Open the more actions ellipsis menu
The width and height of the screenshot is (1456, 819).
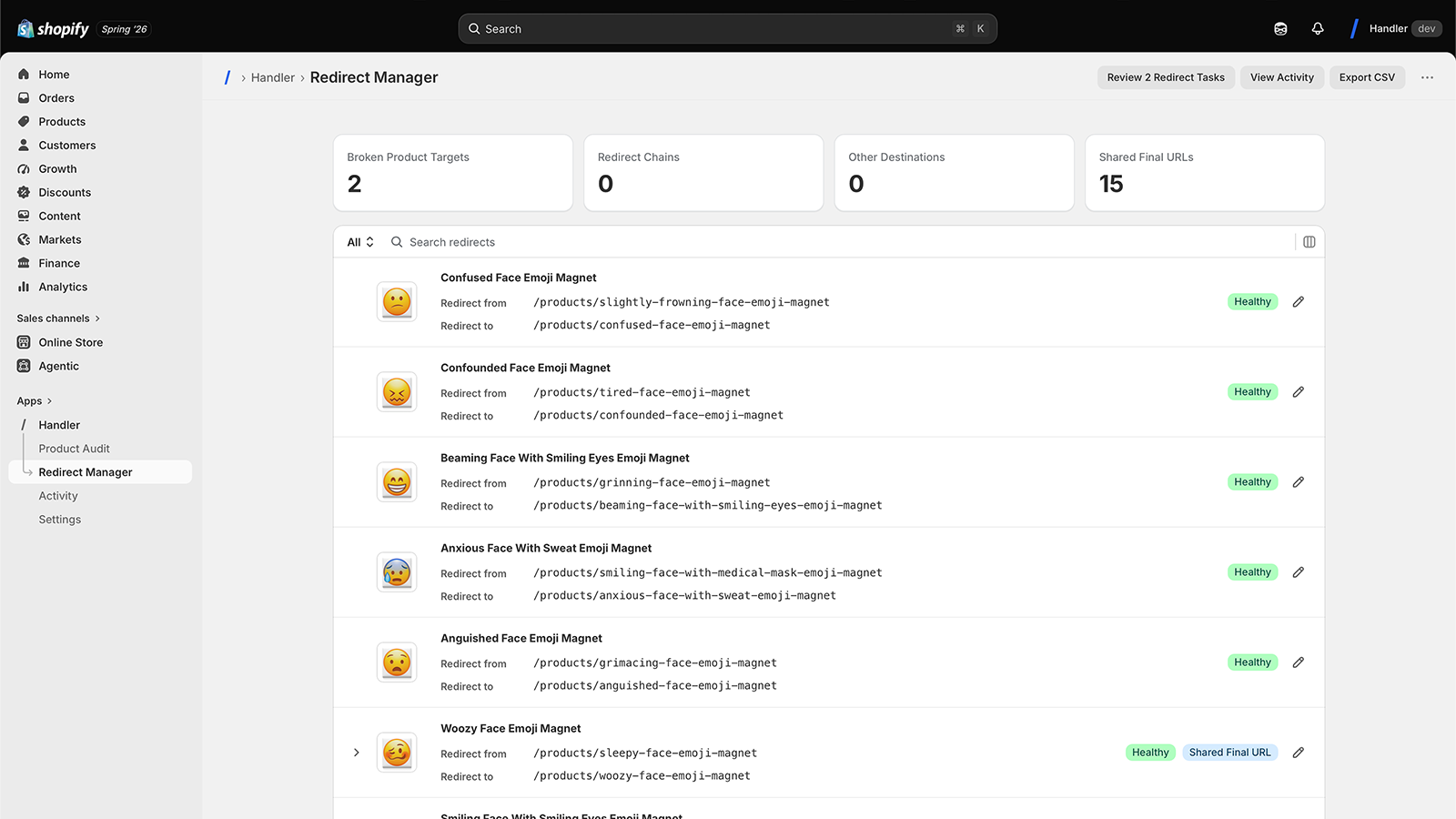click(x=1427, y=77)
